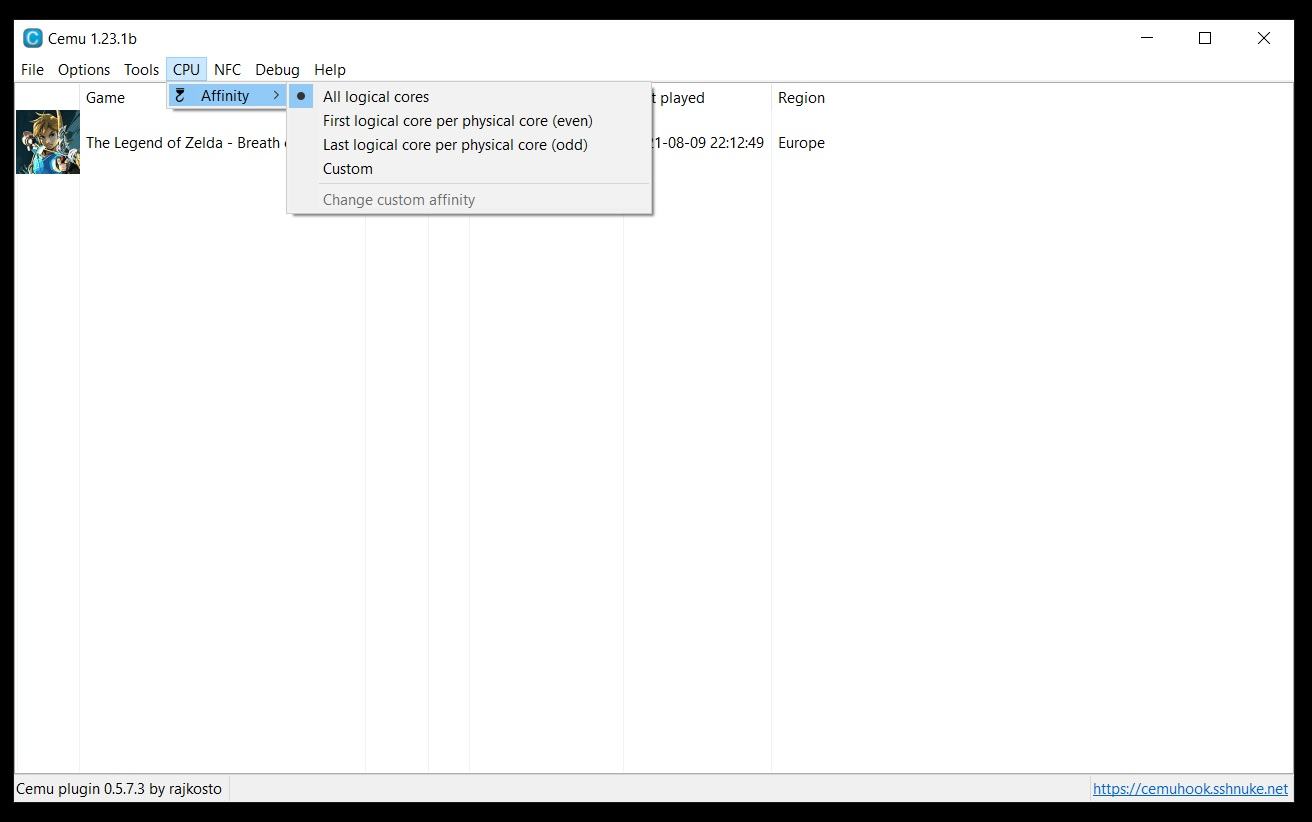The height and width of the screenshot is (822, 1312).
Task: Close the Cemu window
Action: click(1264, 38)
